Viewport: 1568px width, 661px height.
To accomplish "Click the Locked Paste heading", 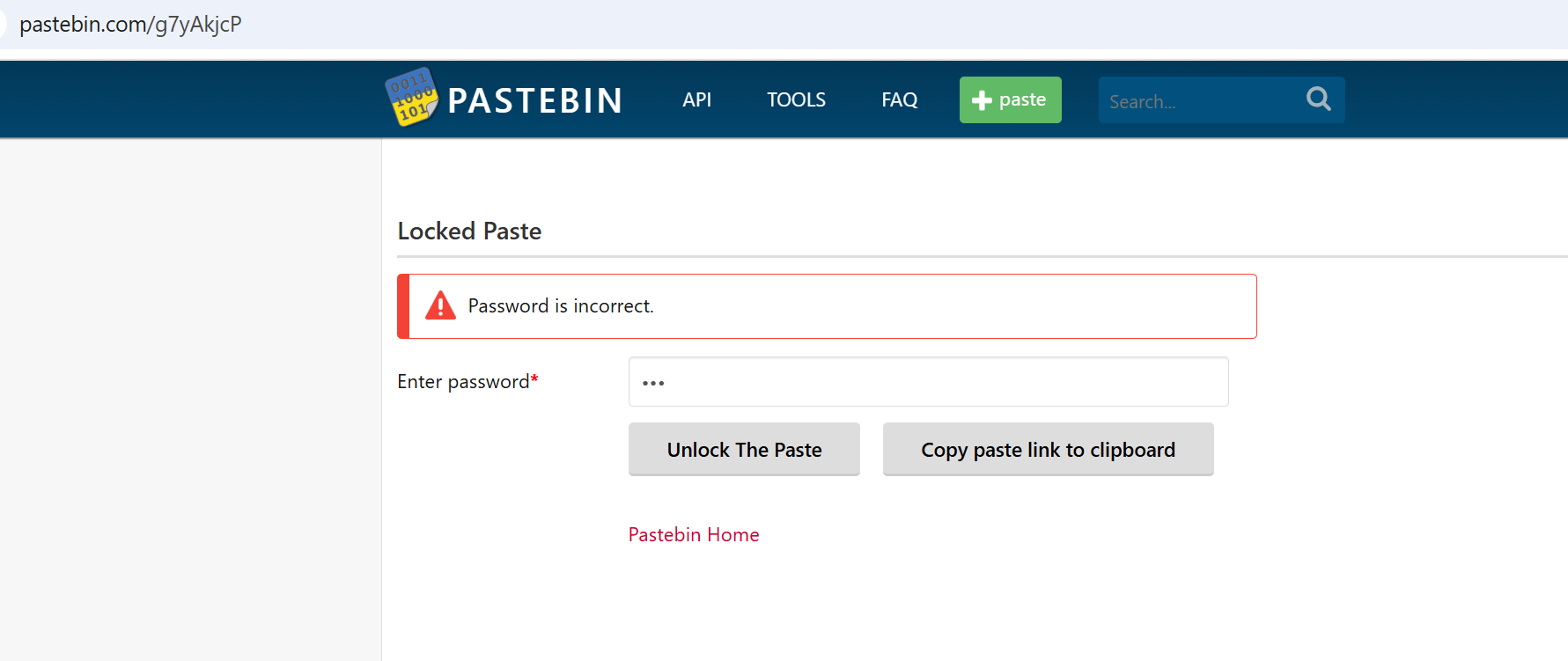I will coord(469,231).
